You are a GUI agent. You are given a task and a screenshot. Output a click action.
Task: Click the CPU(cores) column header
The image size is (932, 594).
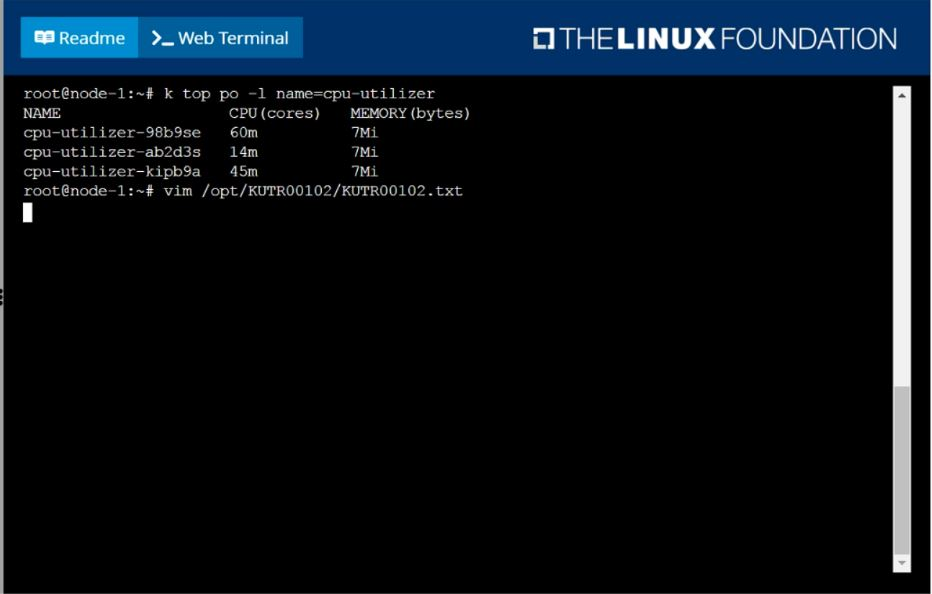(274, 114)
